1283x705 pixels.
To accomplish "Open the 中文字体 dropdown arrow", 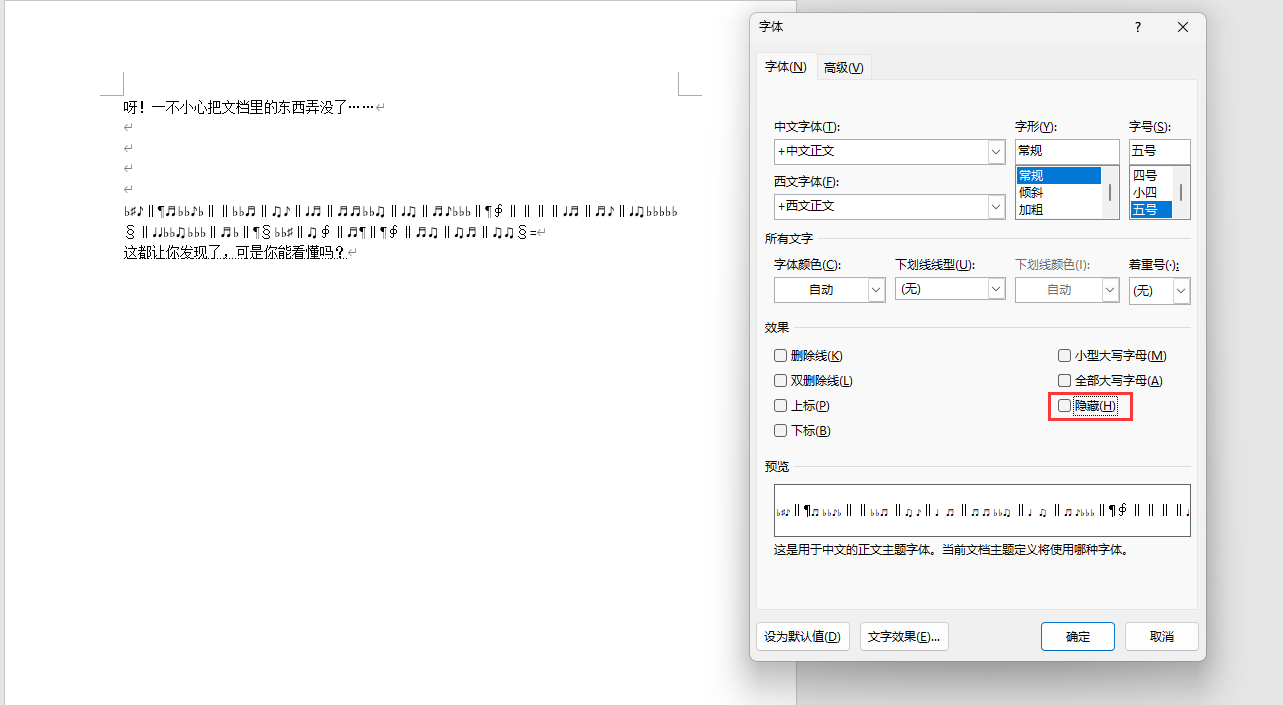I will (996, 152).
